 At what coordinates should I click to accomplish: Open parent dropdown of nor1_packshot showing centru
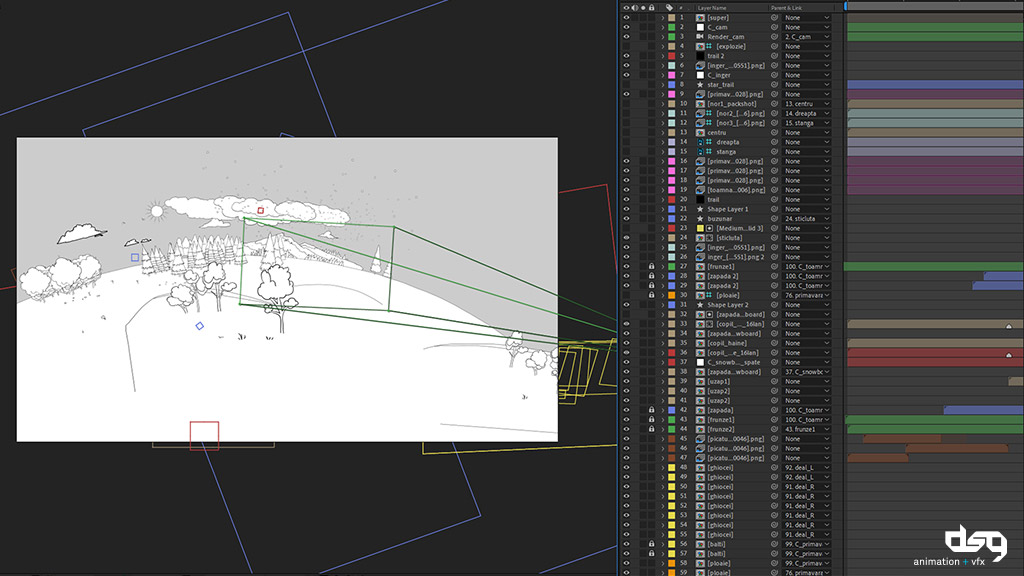pos(807,104)
